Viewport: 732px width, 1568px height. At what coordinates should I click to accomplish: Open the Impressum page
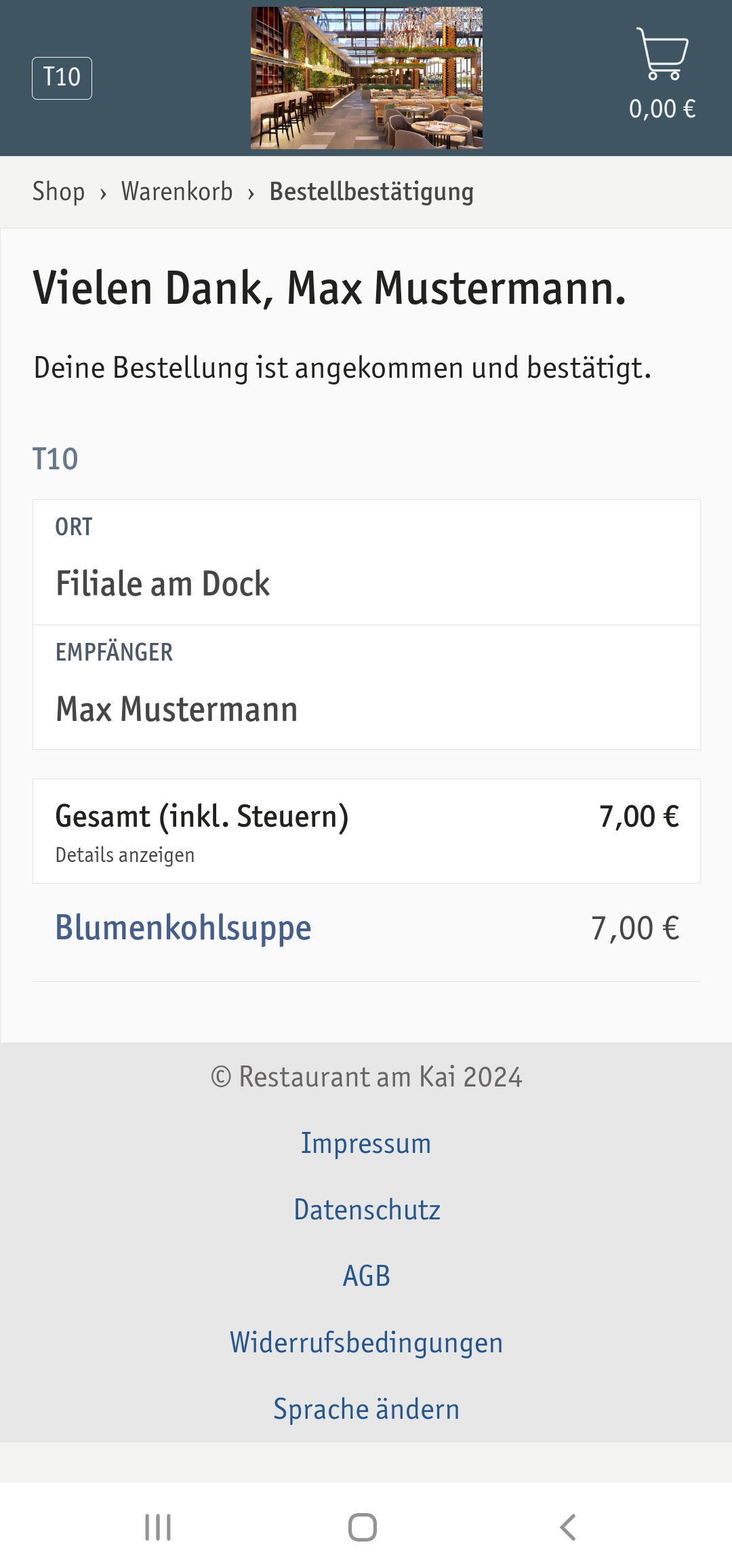366,1143
